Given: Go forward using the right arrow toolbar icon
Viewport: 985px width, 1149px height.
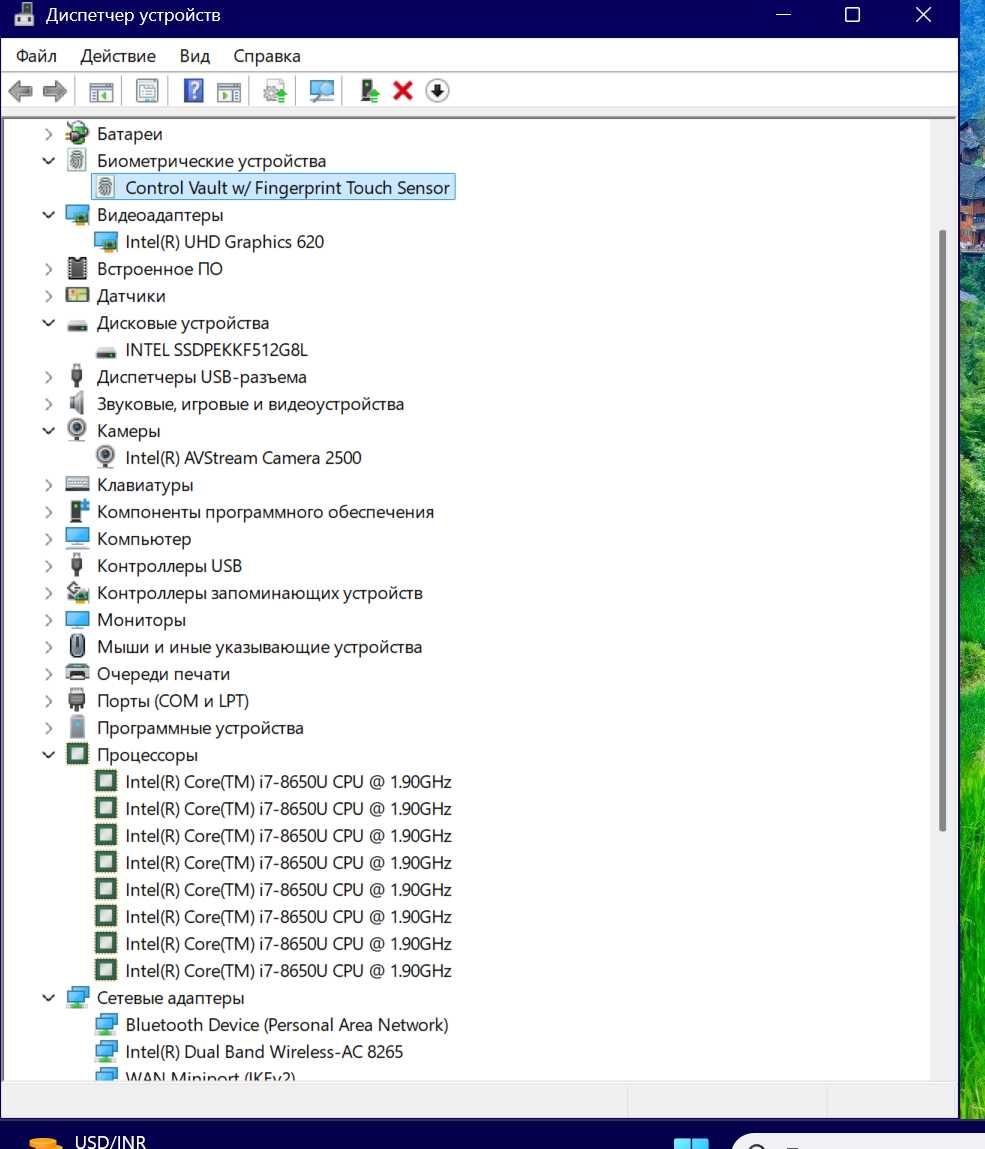Looking at the screenshot, I should click(55, 91).
